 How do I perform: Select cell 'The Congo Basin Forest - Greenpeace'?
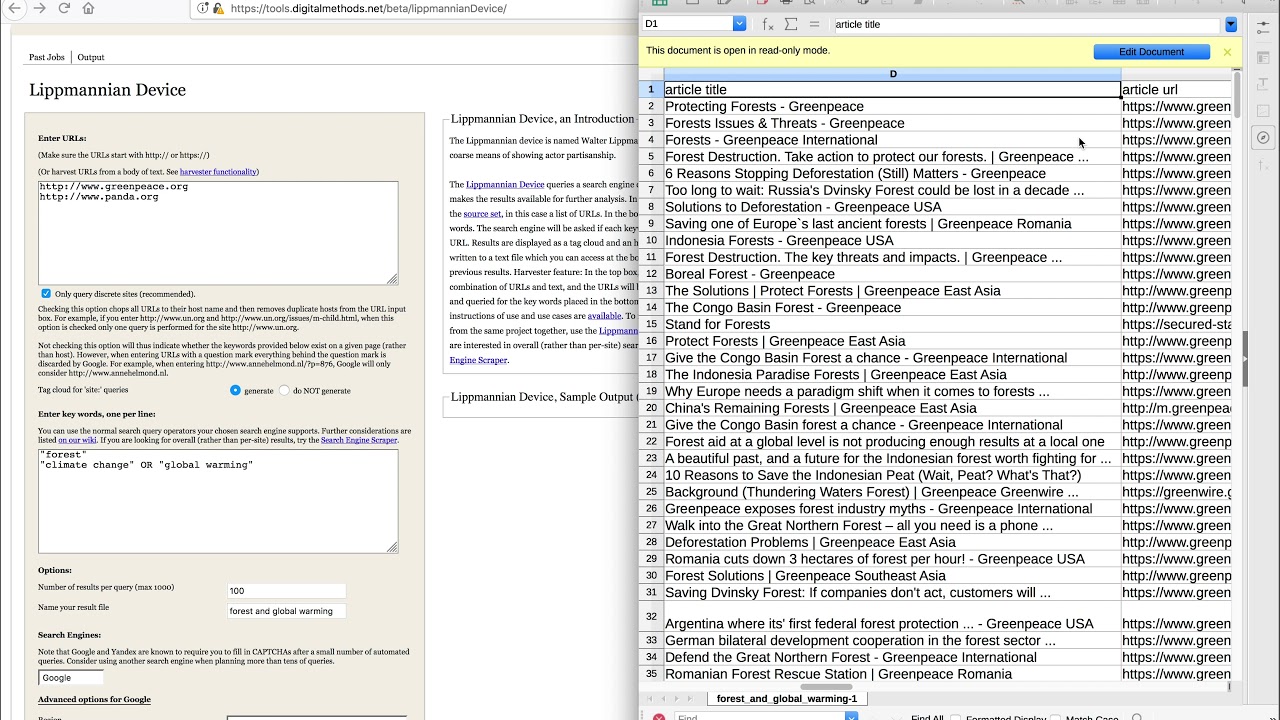click(892, 307)
